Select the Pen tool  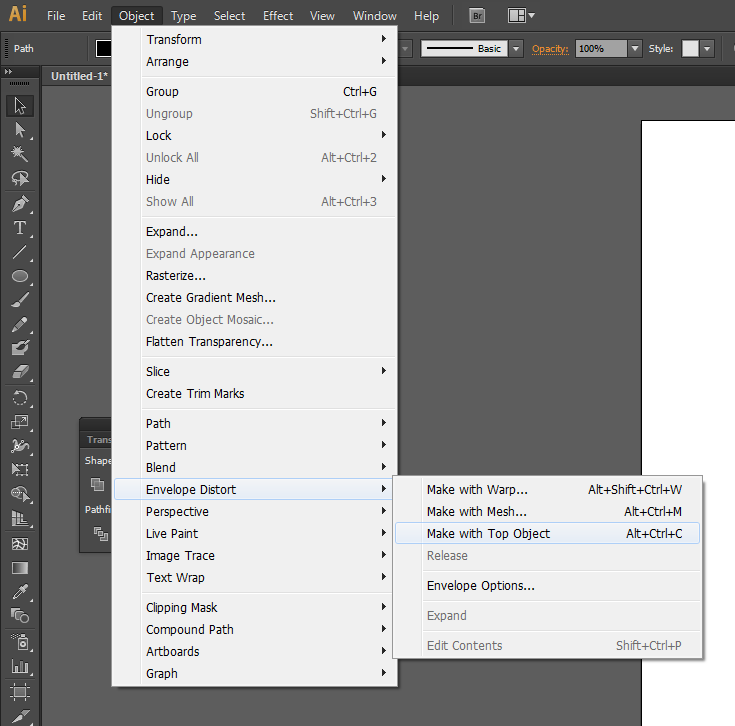(19, 203)
